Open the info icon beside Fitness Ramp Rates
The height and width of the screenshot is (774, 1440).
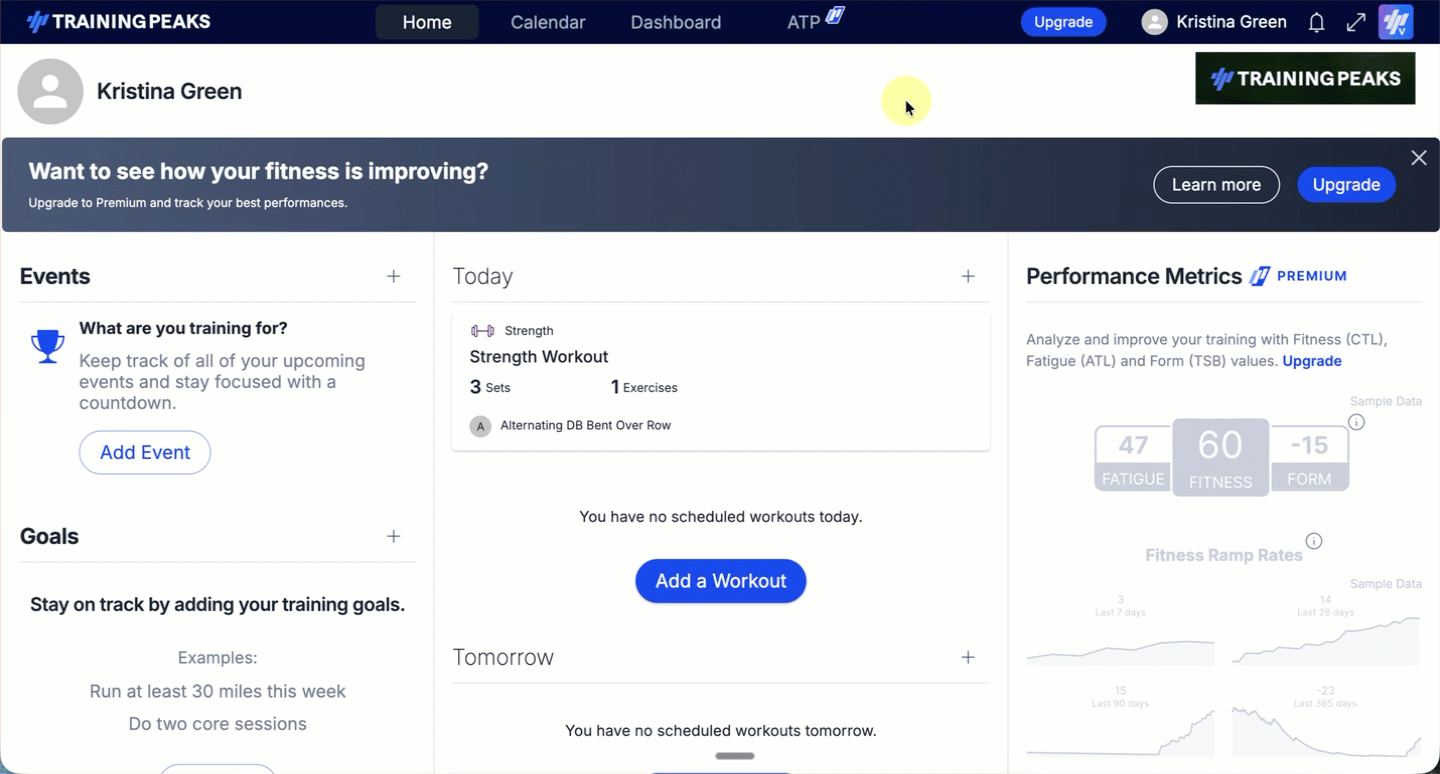pyautogui.click(x=1314, y=541)
